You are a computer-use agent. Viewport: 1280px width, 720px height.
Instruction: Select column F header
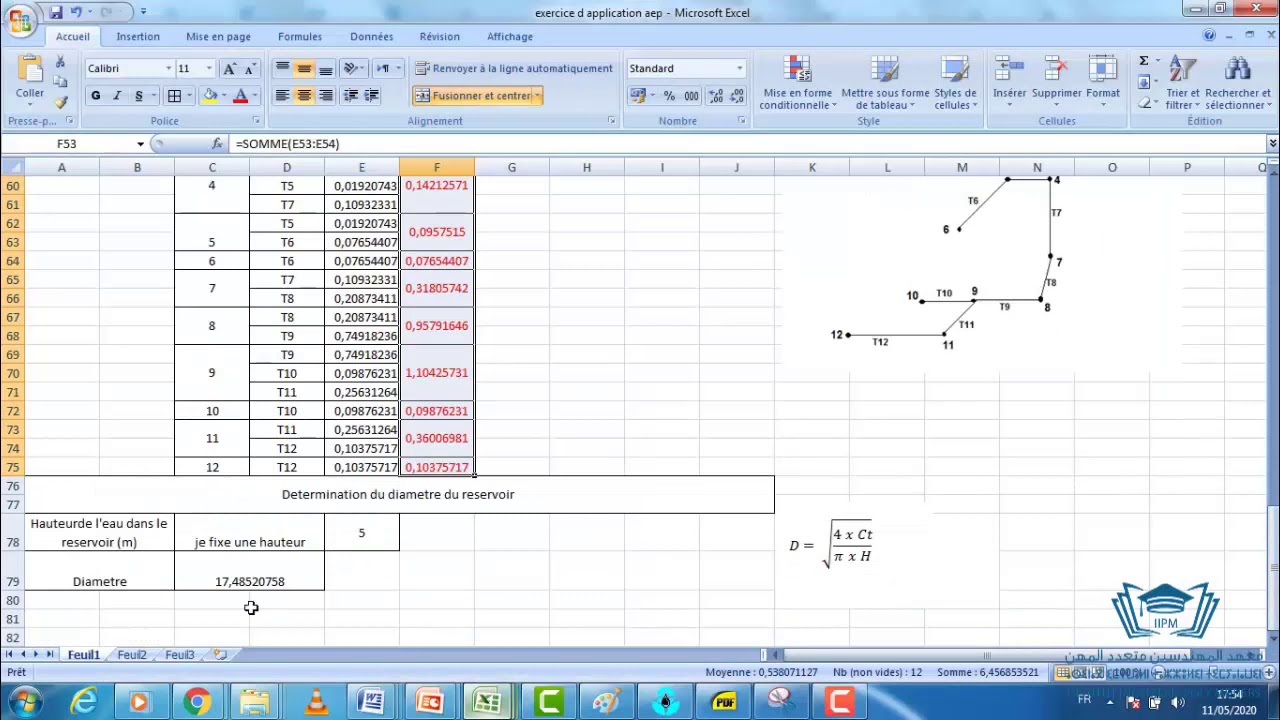tap(437, 167)
